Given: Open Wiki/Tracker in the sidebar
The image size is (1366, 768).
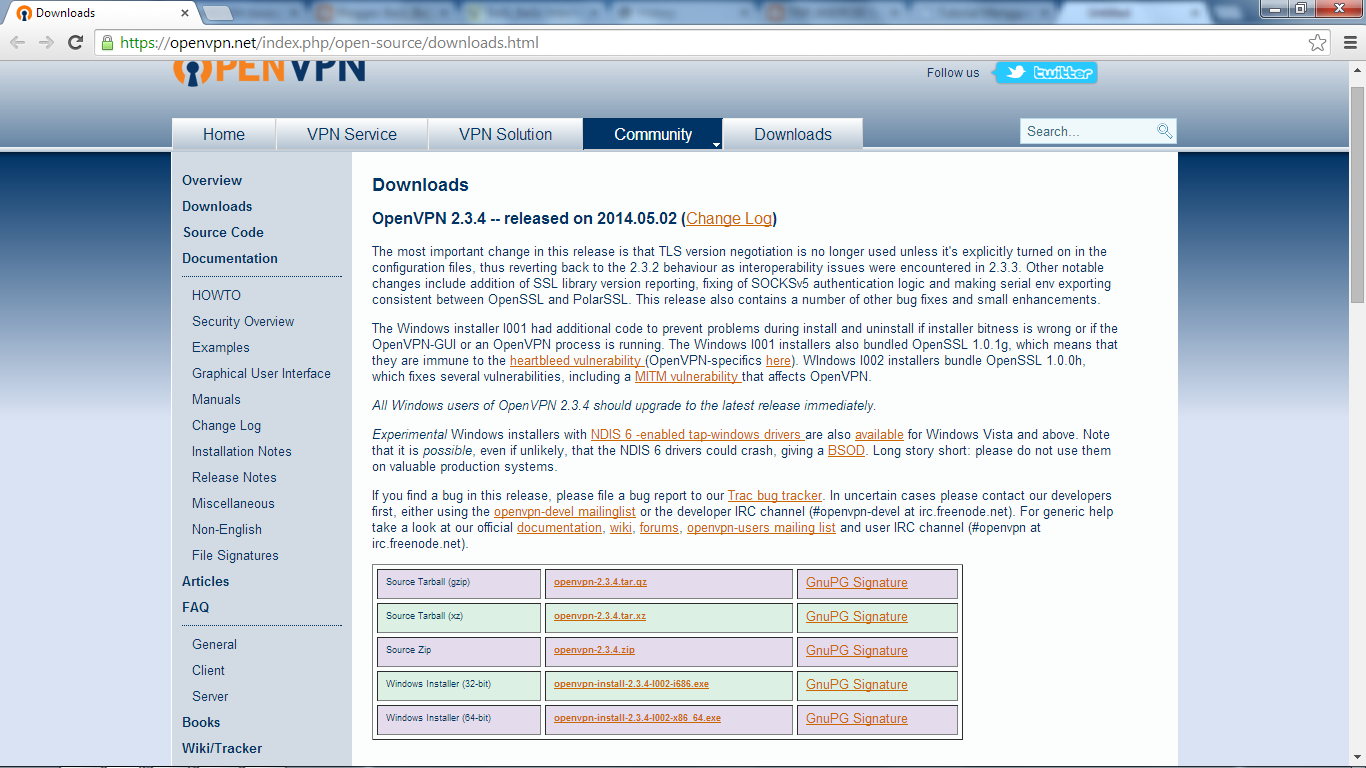Looking at the screenshot, I should coord(222,748).
